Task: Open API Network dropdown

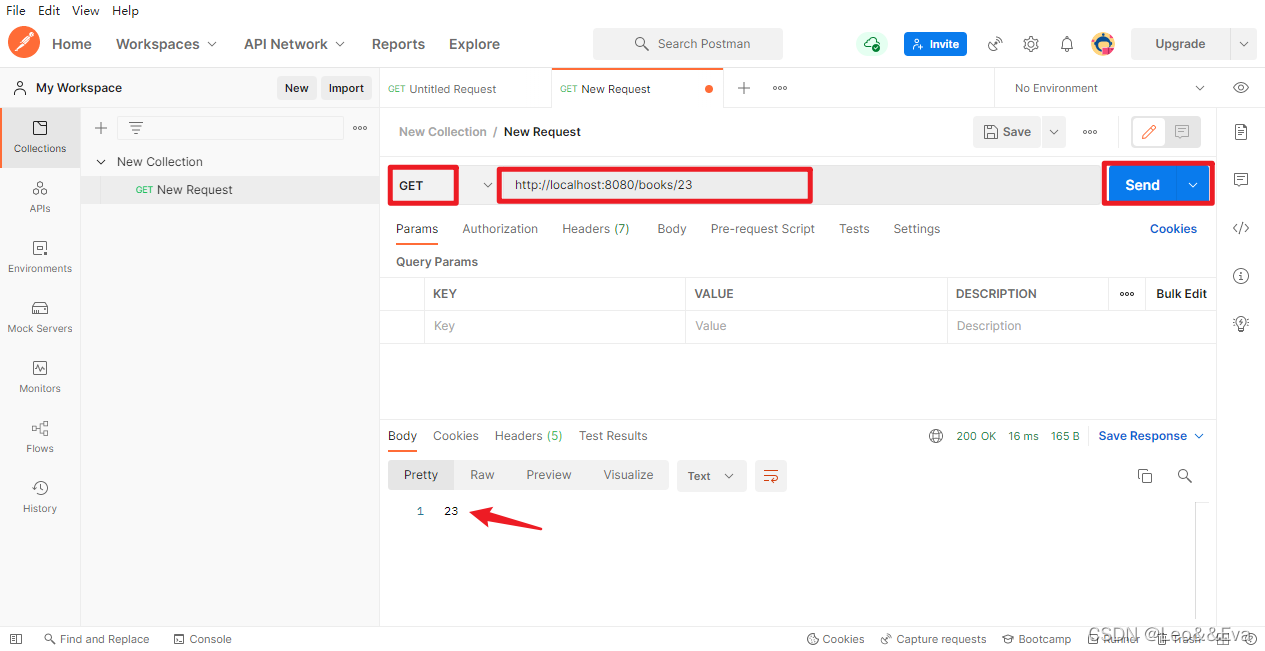Action: [x=294, y=44]
